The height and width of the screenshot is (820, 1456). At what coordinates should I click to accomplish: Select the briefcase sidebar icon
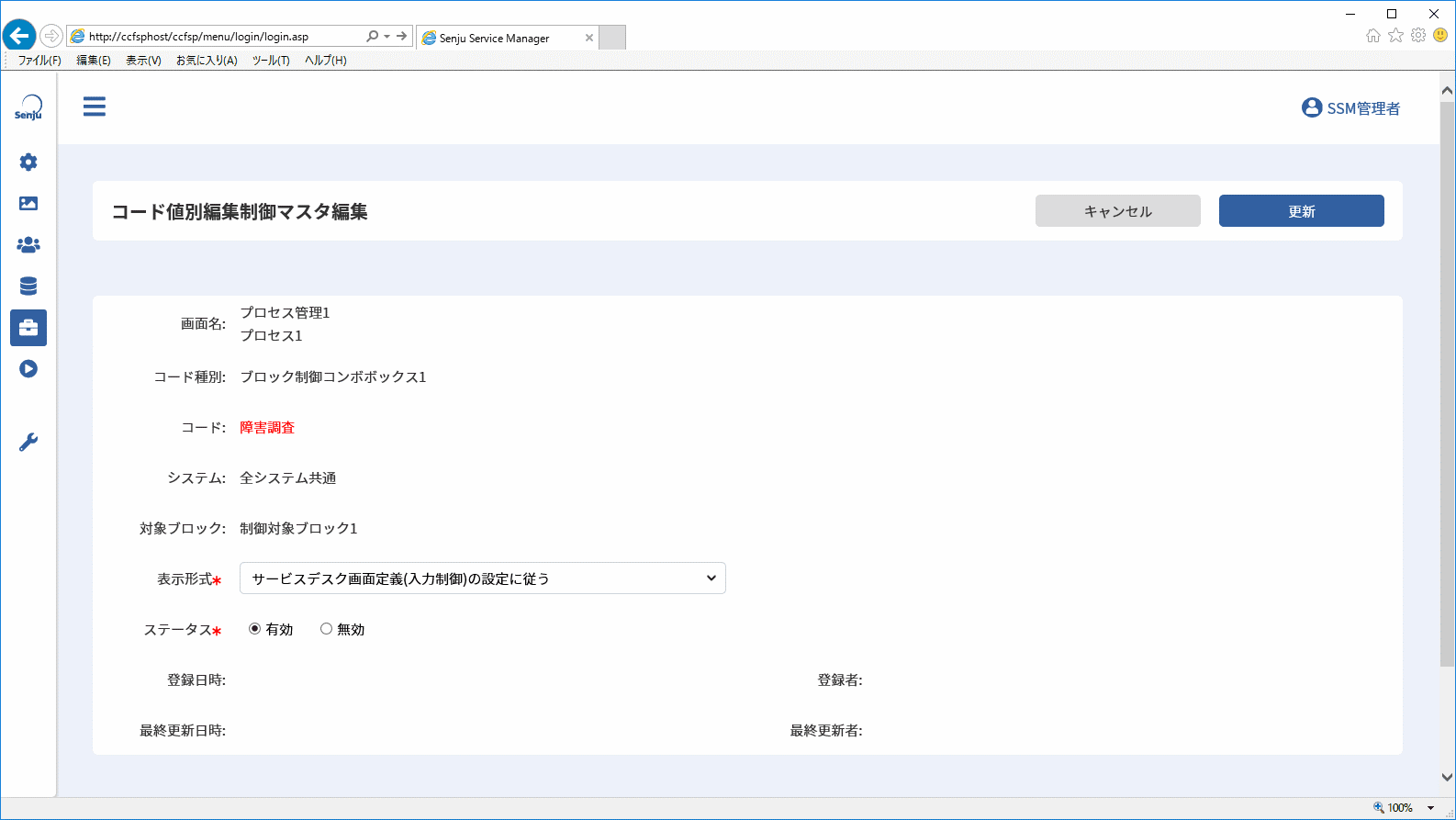[x=28, y=328]
